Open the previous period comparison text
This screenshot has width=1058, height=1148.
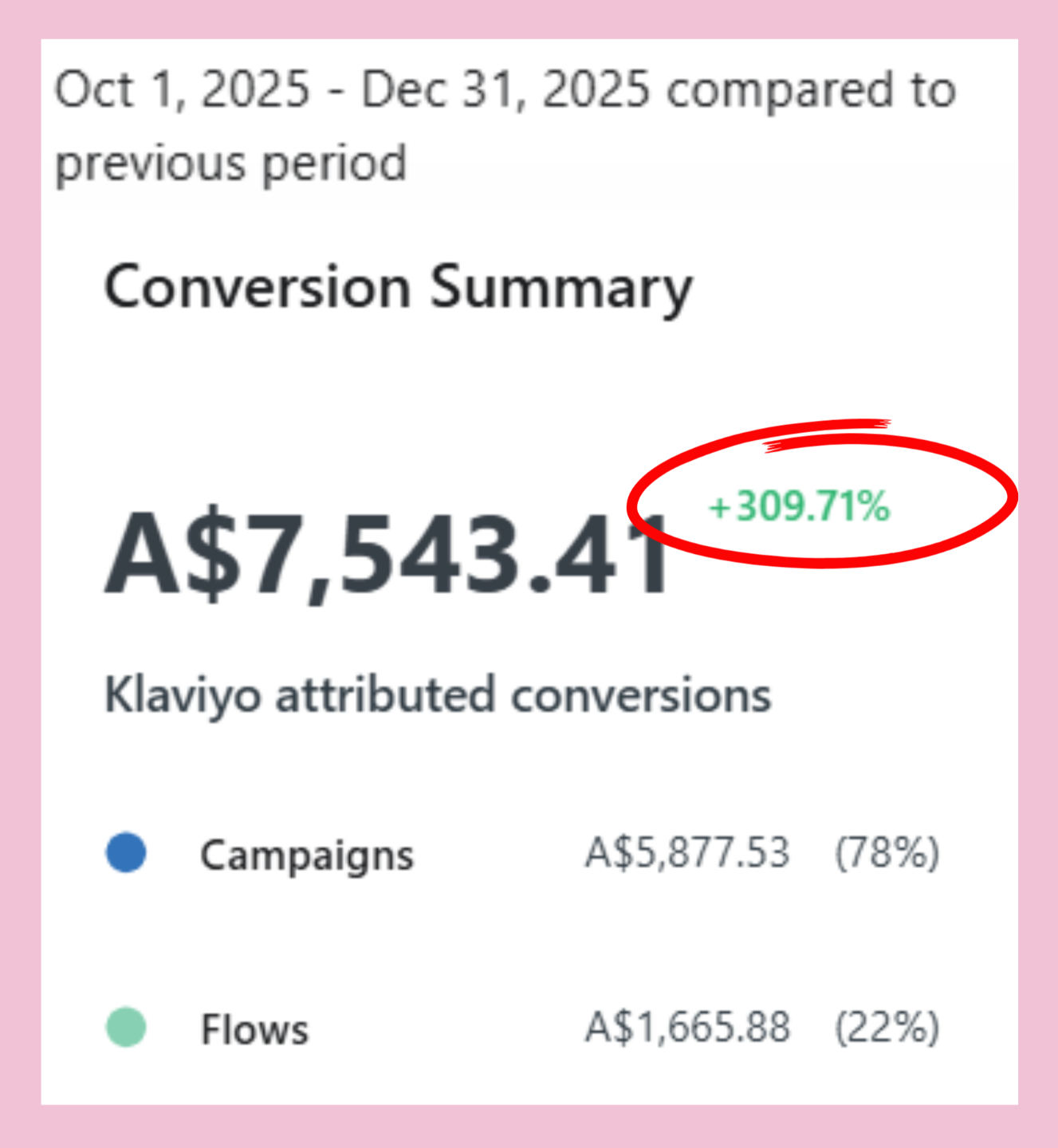coord(231,164)
